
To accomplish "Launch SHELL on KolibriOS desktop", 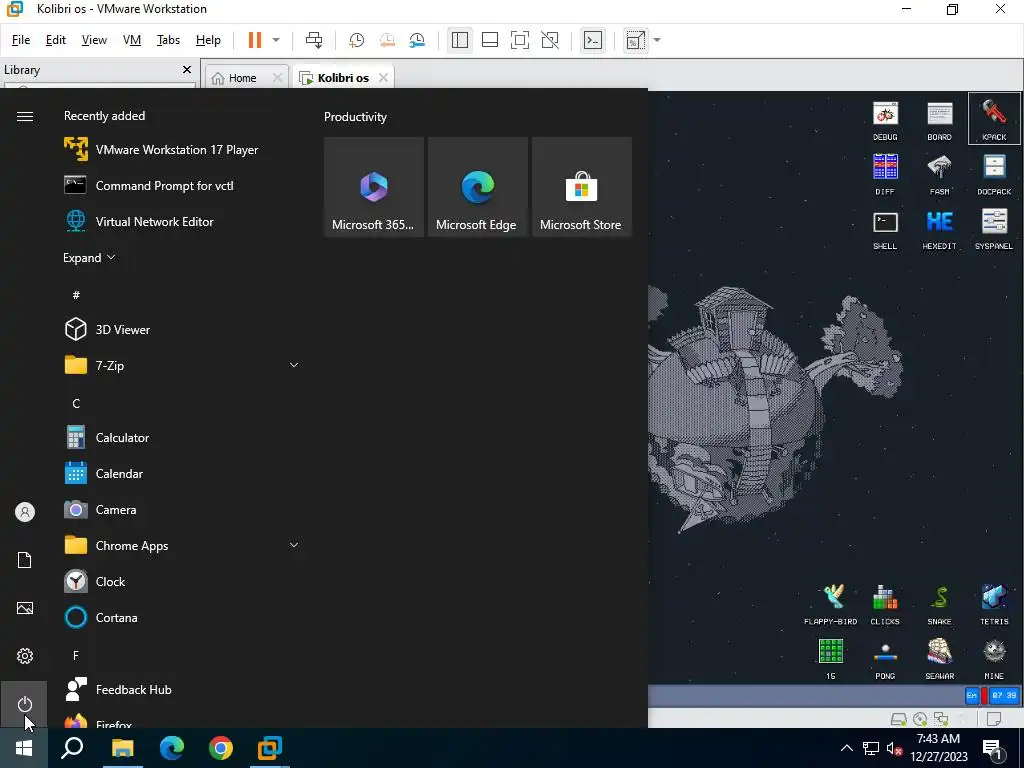I will tap(885, 229).
